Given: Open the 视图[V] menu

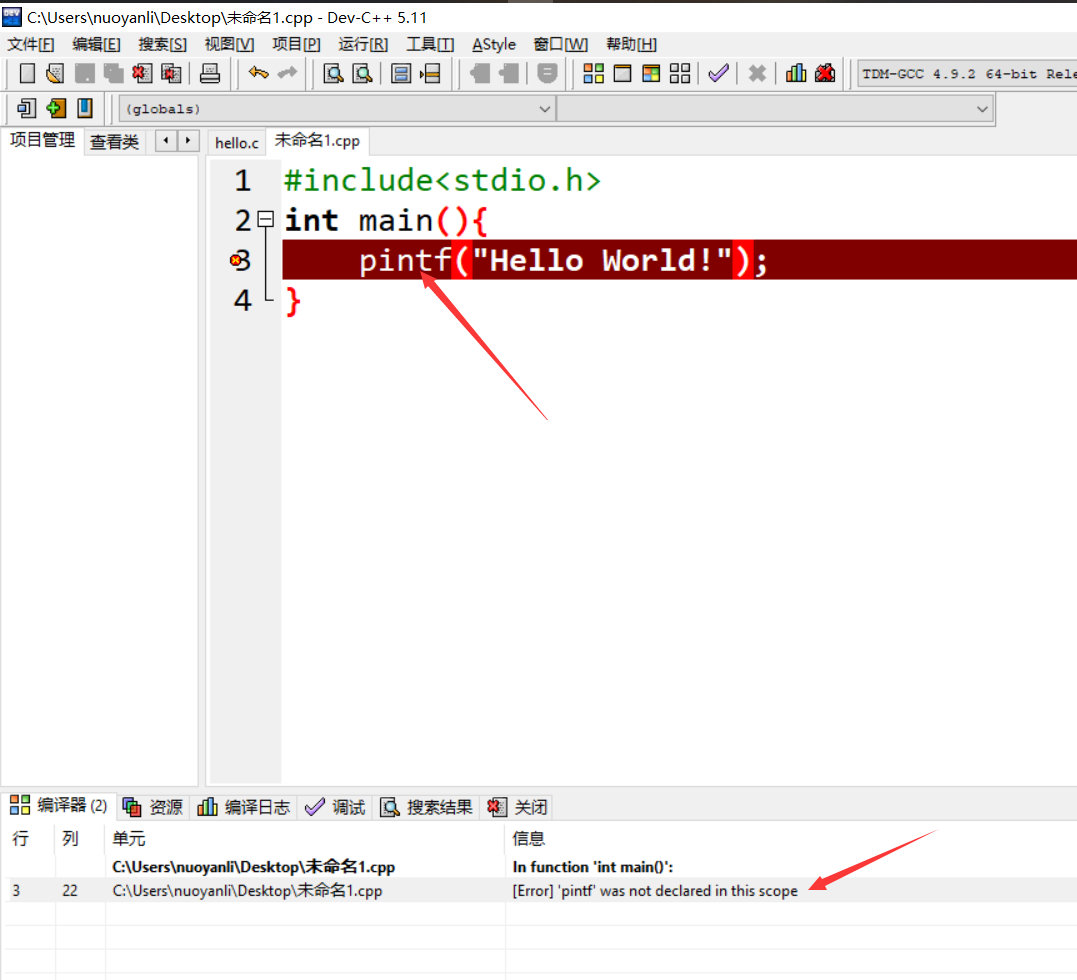Looking at the screenshot, I should [x=229, y=45].
